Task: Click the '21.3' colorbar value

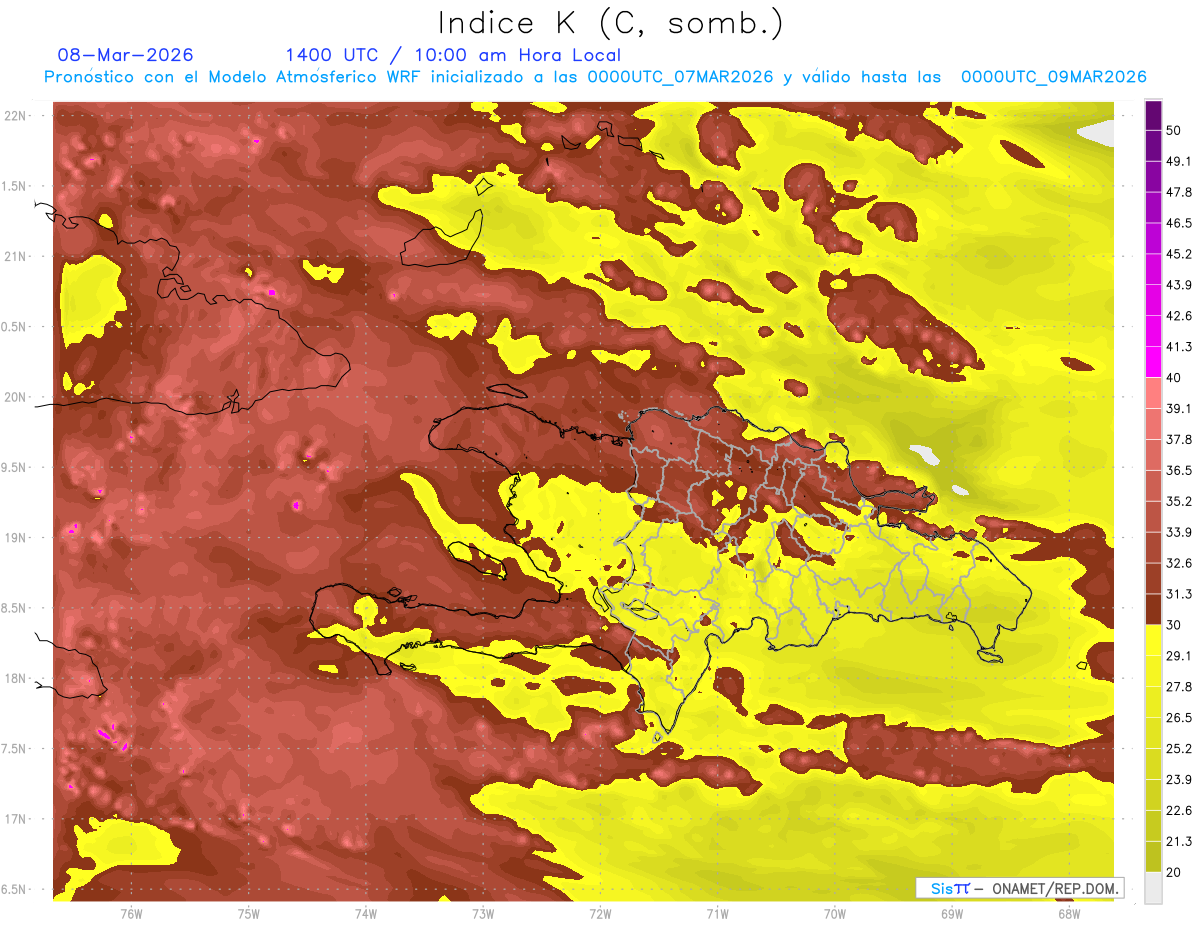Action: [1179, 841]
